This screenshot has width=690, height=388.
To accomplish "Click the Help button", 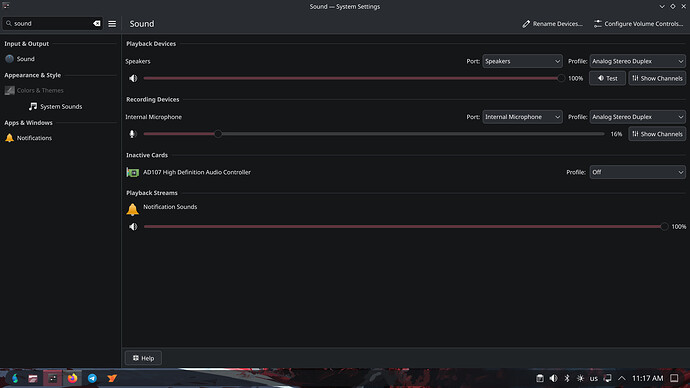I will point(143,358).
